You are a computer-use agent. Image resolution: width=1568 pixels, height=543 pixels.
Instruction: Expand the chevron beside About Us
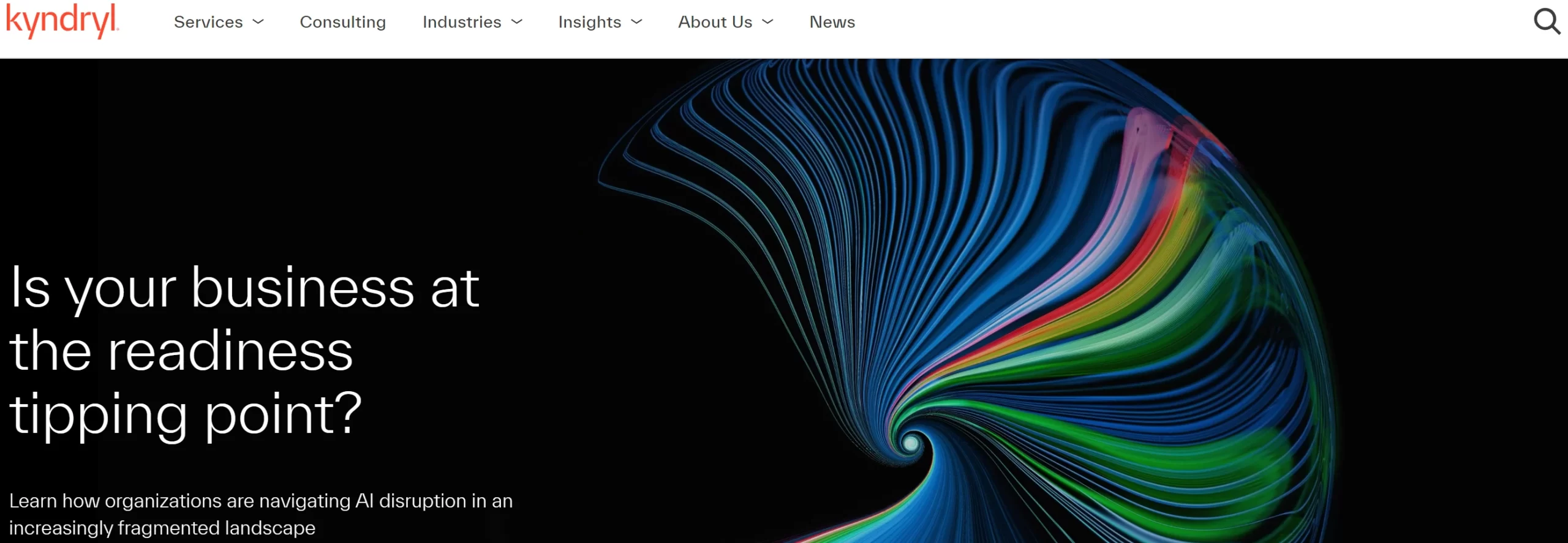pyautogui.click(x=767, y=22)
